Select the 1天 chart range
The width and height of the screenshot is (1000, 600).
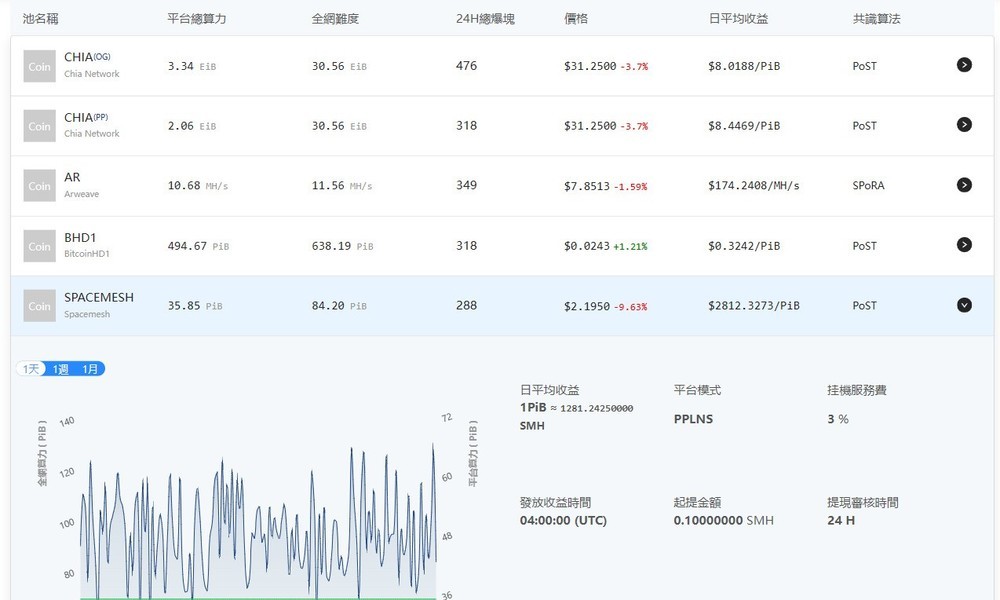click(x=31, y=369)
